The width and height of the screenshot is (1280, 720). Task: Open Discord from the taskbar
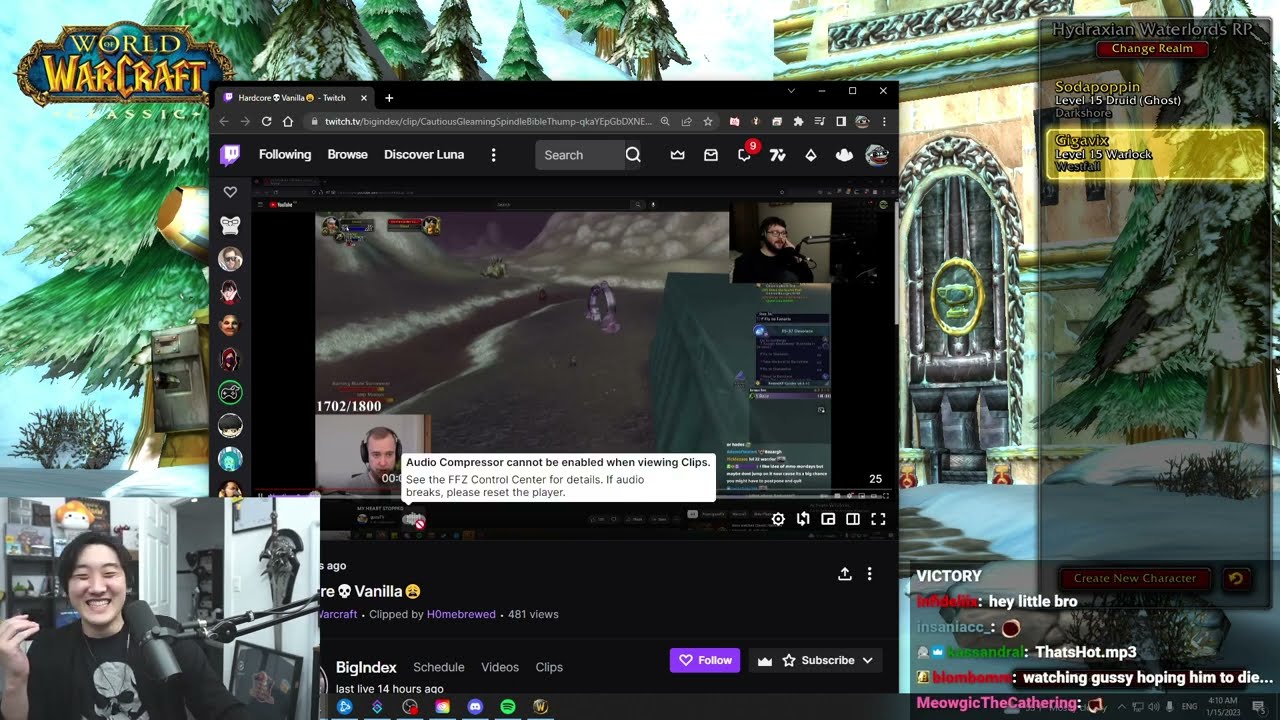pyautogui.click(x=475, y=706)
